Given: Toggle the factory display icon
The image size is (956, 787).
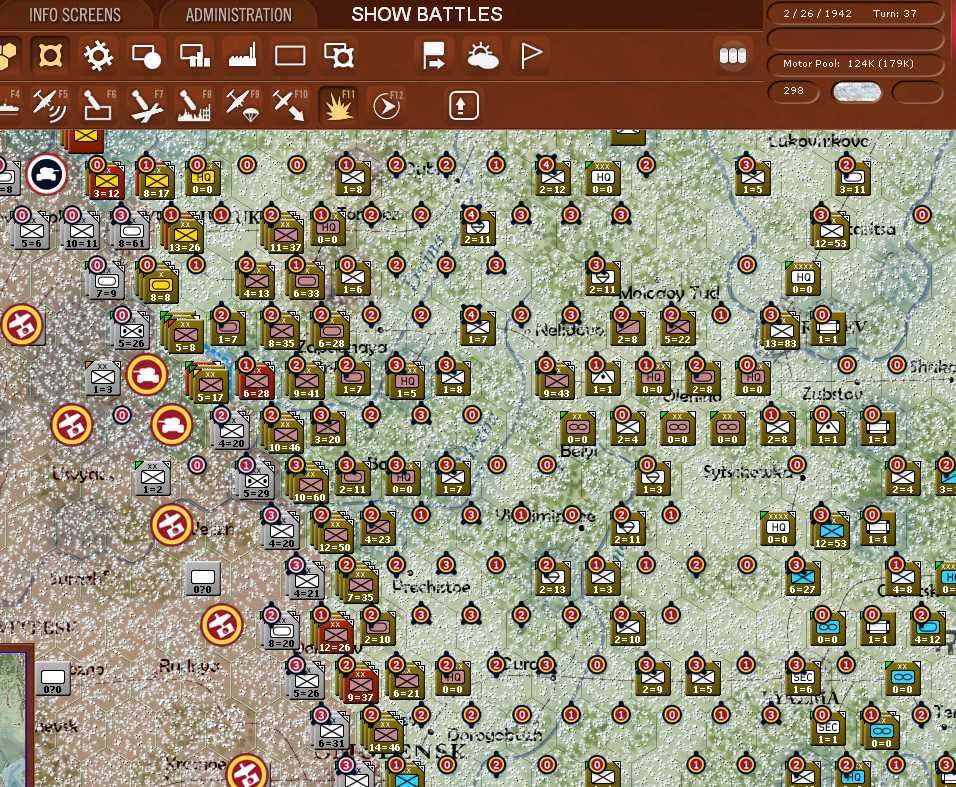Looking at the screenshot, I should [242, 56].
